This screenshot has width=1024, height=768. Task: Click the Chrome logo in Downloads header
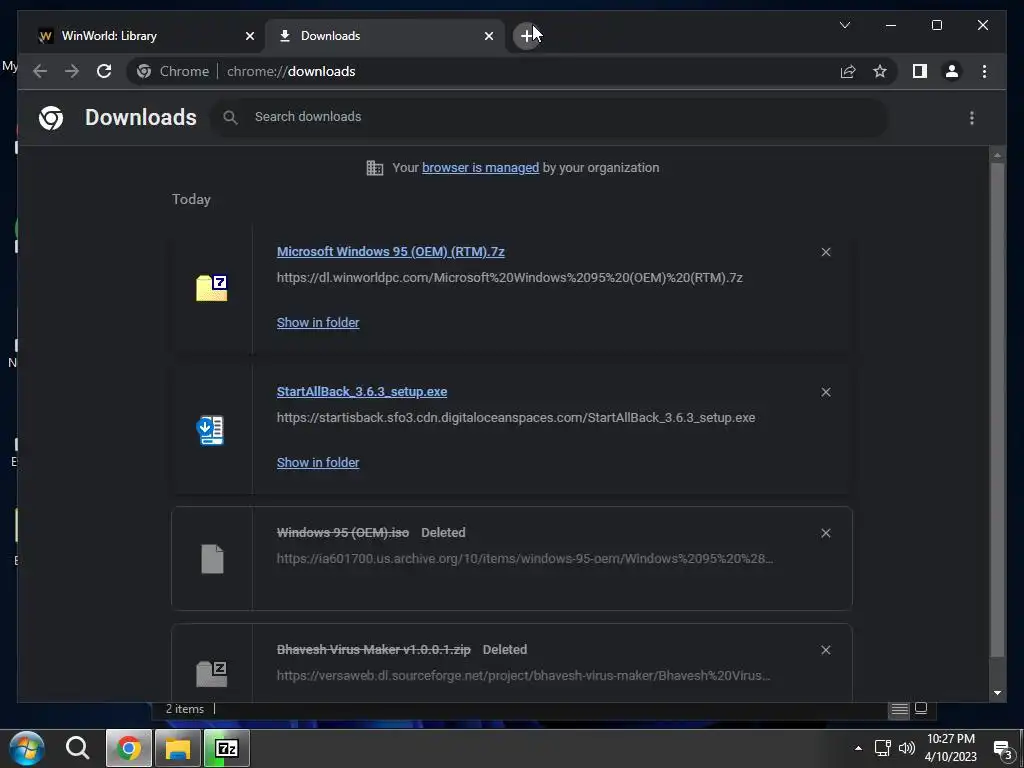(x=51, y=118)
